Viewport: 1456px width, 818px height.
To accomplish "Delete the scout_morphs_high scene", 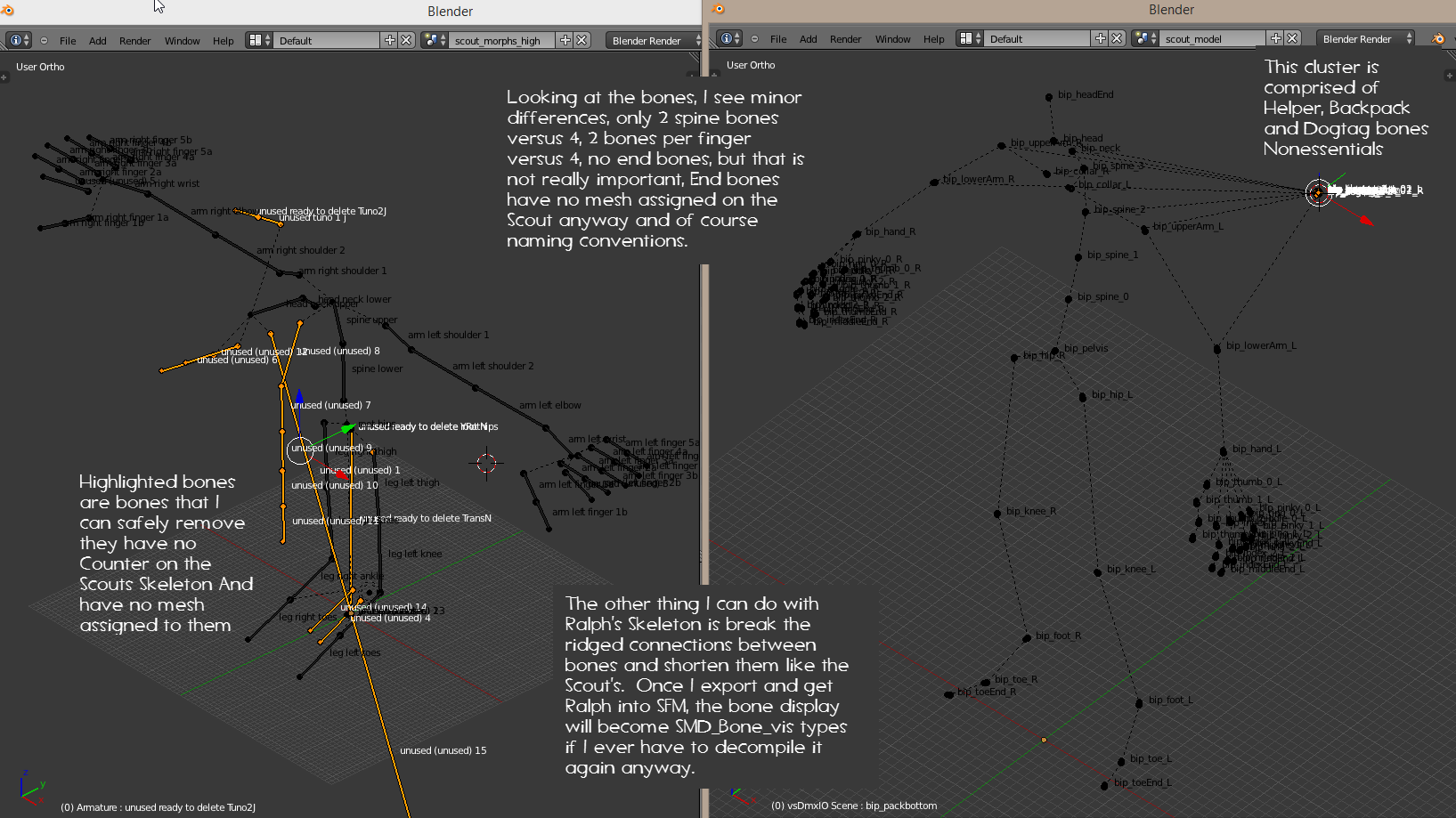I will point(582,40).
